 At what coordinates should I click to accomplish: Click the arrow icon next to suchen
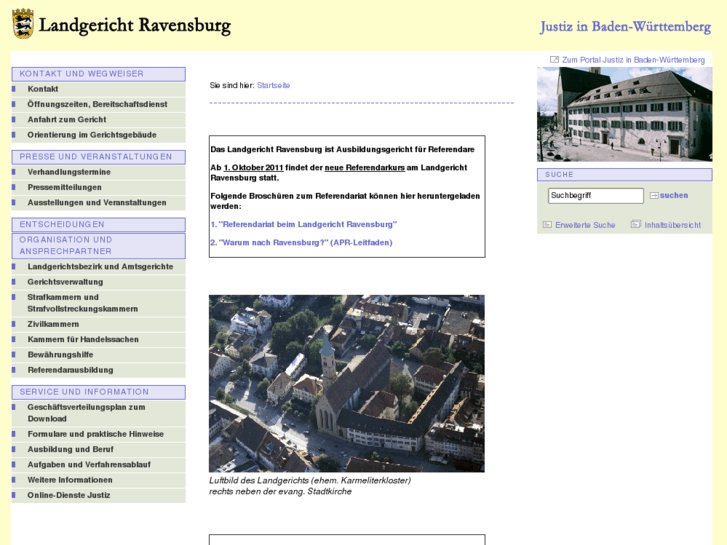click(654, 196)
